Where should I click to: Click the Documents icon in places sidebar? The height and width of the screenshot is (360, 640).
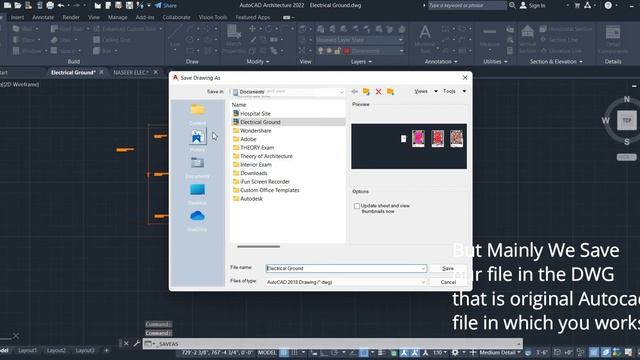click(x=197, y=163)
